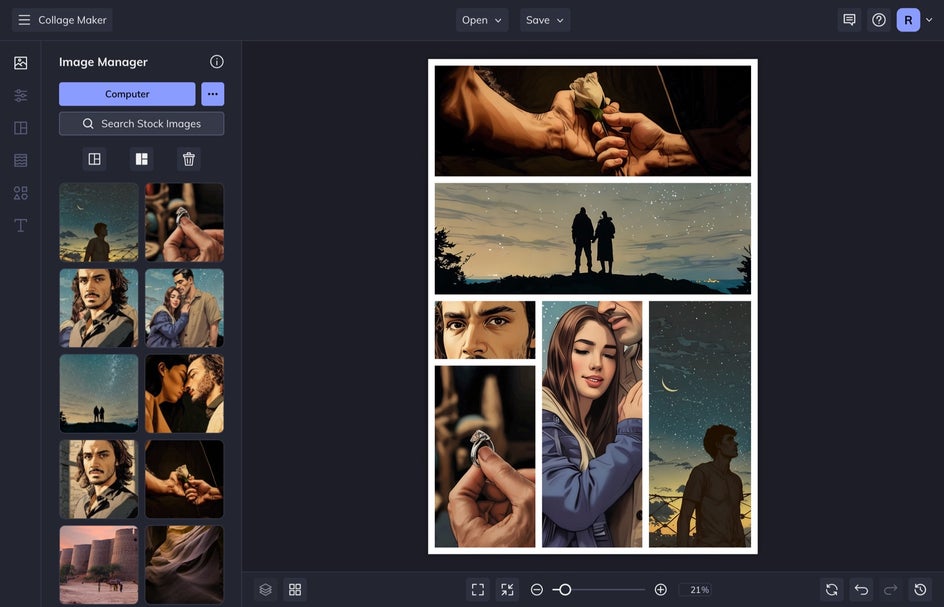Expand the Open dropdown
This screenshot has height=607, width=944.
click(x=482, y=20)
